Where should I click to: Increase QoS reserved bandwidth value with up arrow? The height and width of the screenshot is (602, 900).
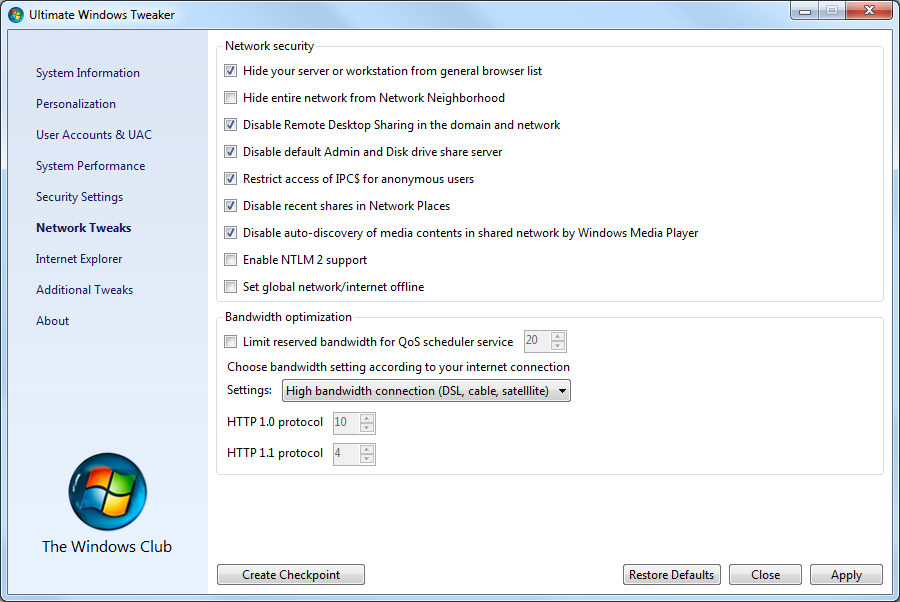(557, 336)
